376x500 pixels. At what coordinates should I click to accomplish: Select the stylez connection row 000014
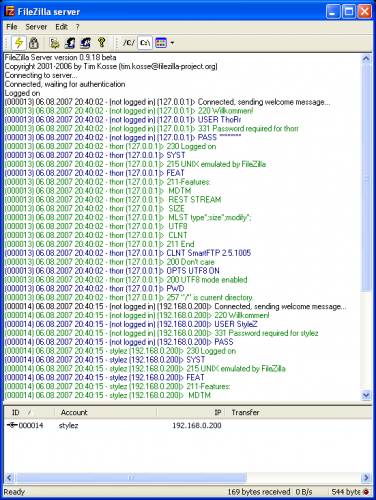point(188,425)
